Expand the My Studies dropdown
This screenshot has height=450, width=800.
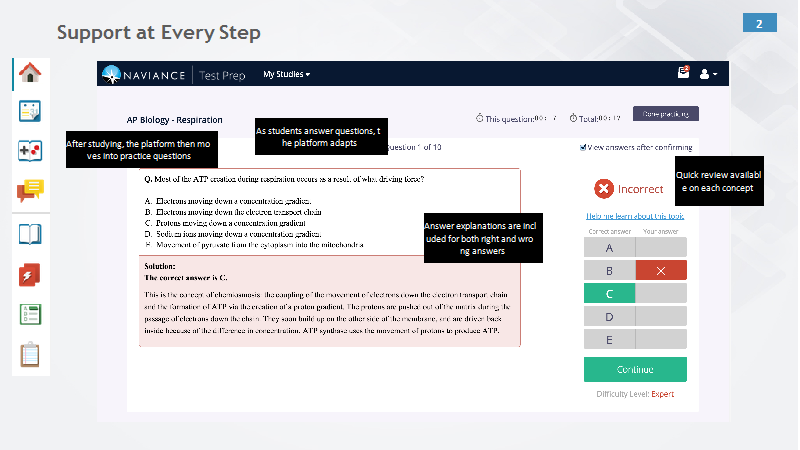(287, 74)
